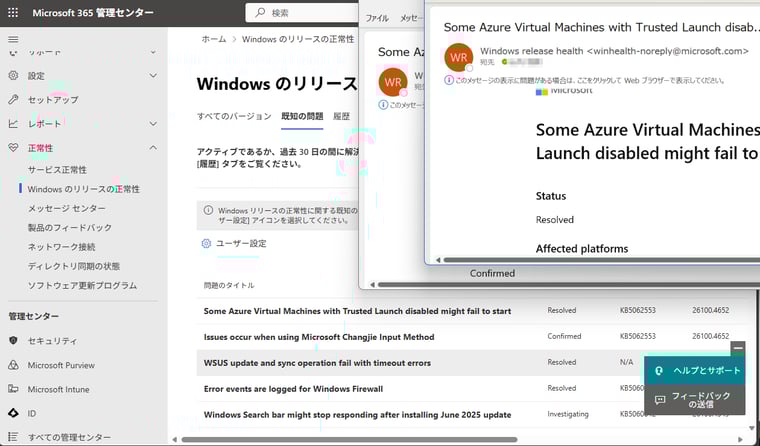Click the WR sender avatar in front mail window
Screen dimensions: 760x446
point(459,57)
